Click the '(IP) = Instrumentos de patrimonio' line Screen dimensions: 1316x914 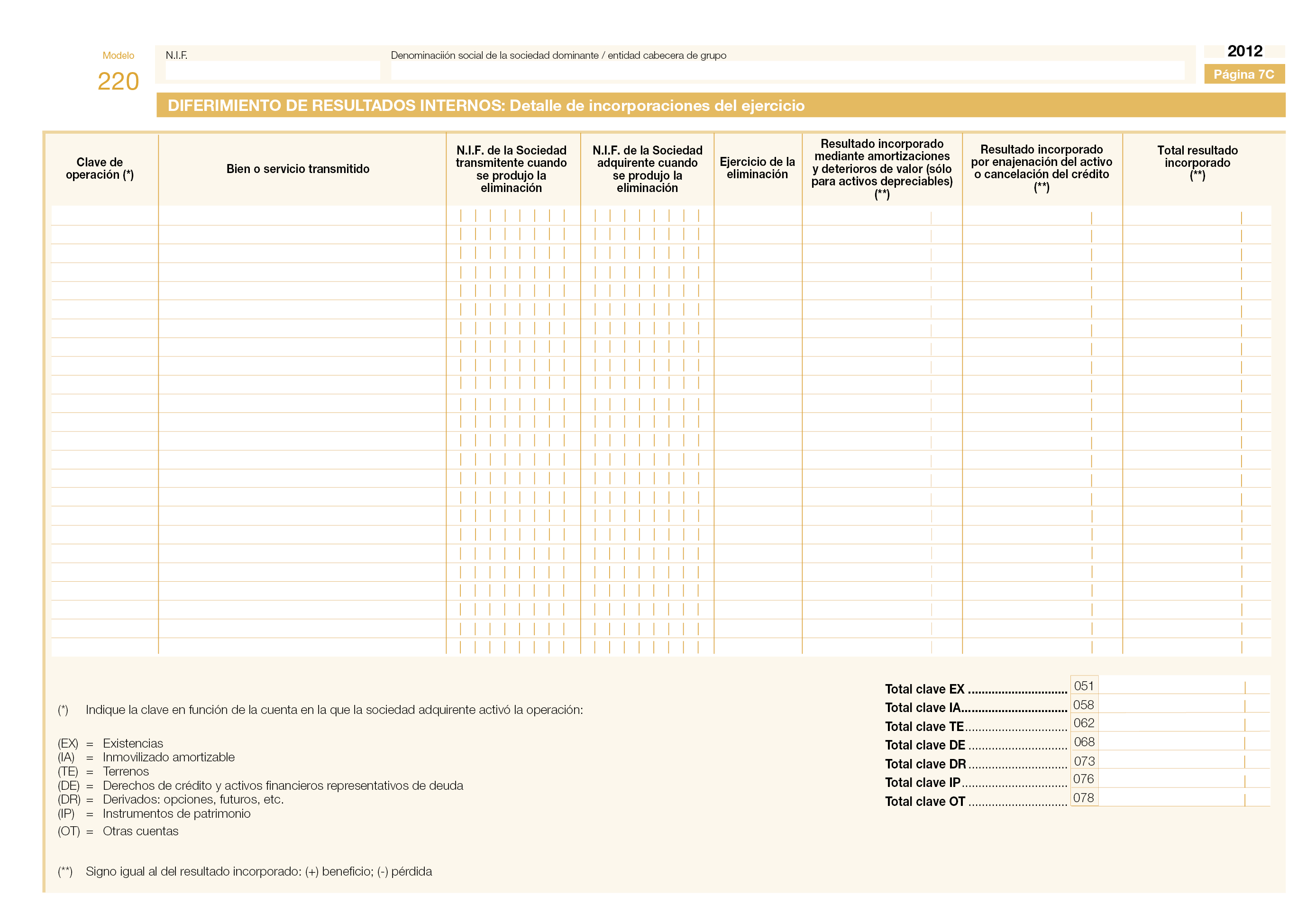154,813
